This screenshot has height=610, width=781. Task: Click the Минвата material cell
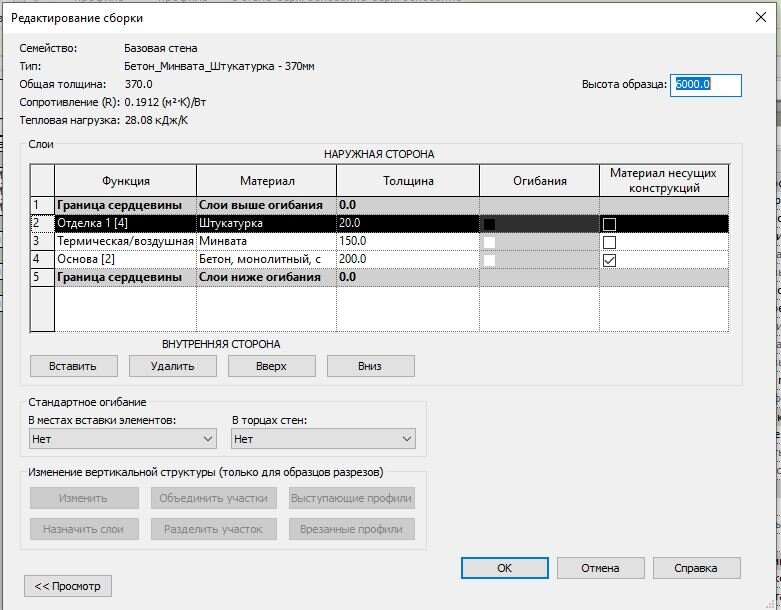click(x=266, y=241)
